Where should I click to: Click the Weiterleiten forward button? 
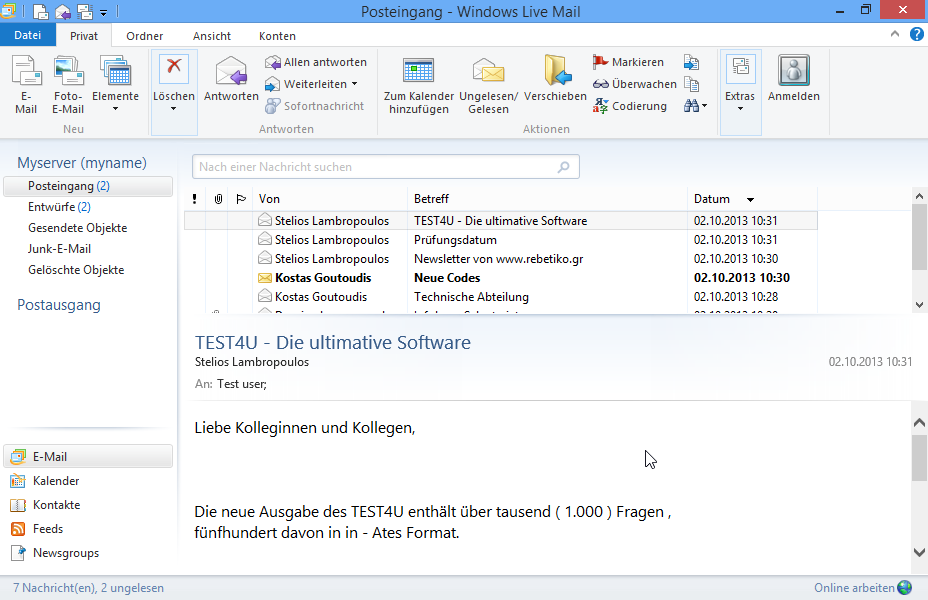coord(306,84)
